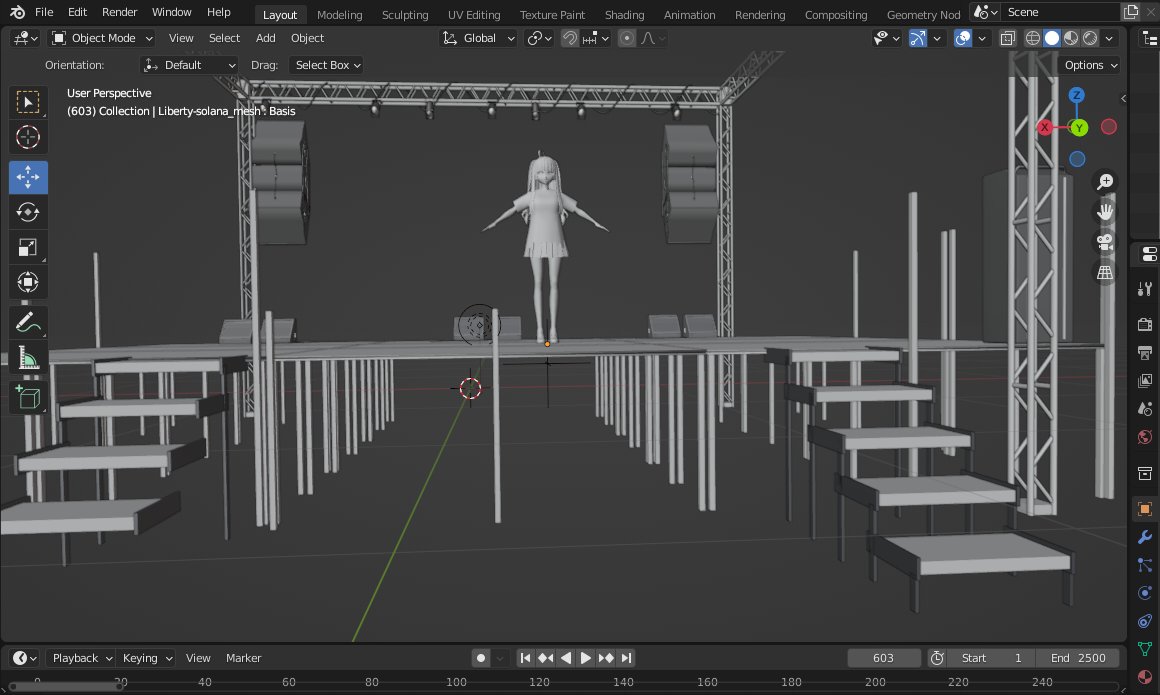Jump to the next keyframe
The width and height of the screenshot is (1160, 695).
606,658
